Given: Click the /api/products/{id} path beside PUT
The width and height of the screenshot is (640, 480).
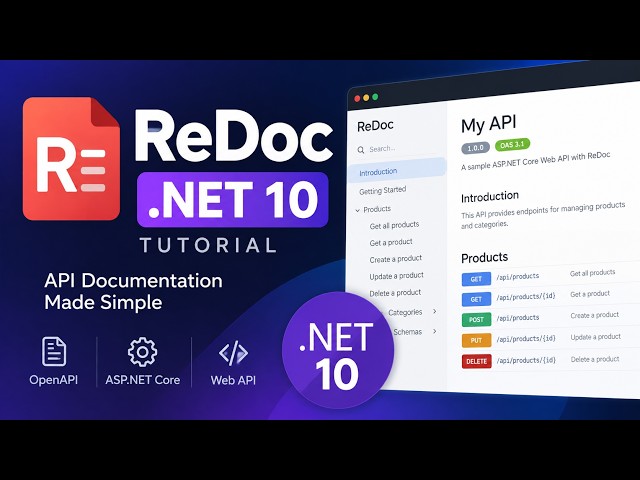Looking at the screenshot, I should pos(526,338).
